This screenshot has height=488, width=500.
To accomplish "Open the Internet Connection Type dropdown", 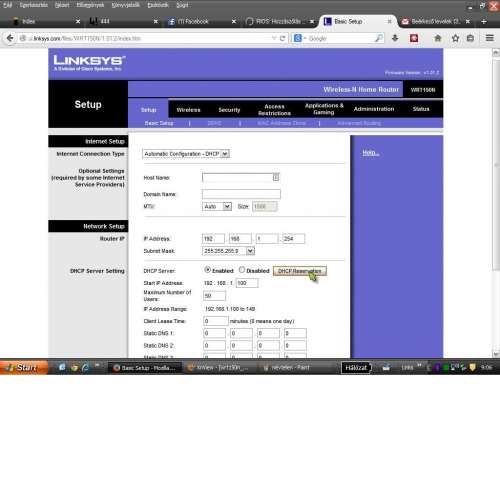I will click(x=186, y=154).
